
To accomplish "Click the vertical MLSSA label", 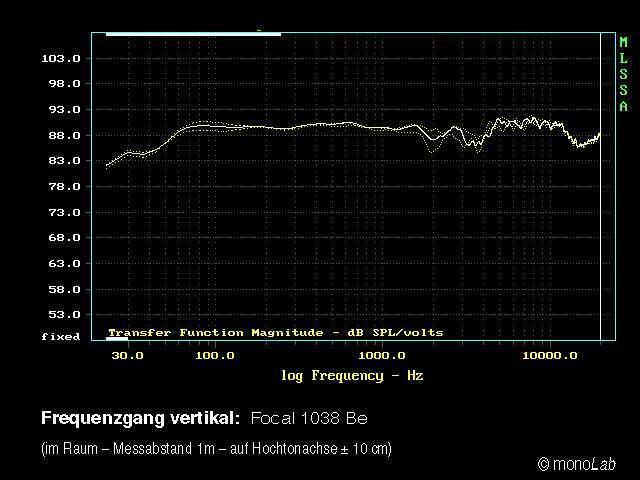I will [x=623, y=74].
